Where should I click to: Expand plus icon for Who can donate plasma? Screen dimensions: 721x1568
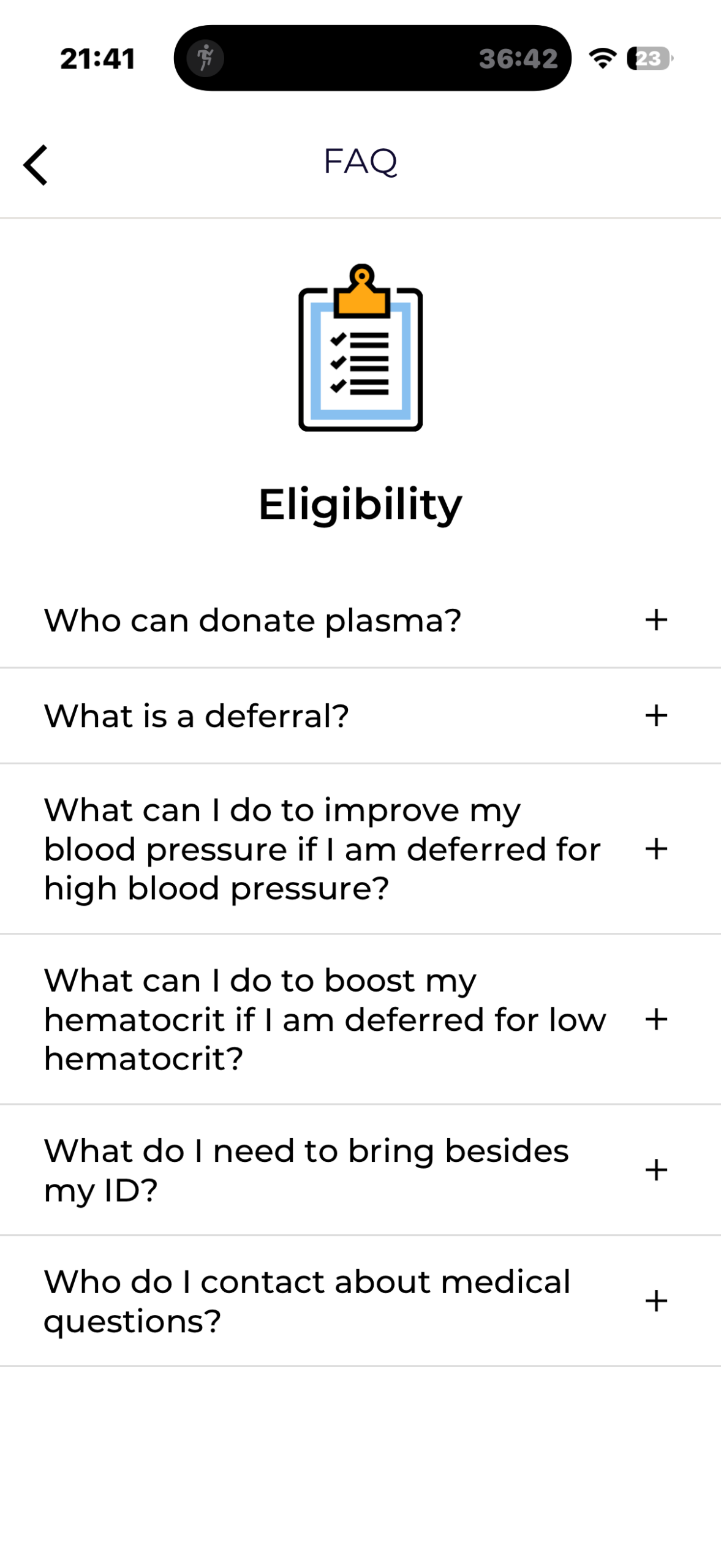coord(656,620)
